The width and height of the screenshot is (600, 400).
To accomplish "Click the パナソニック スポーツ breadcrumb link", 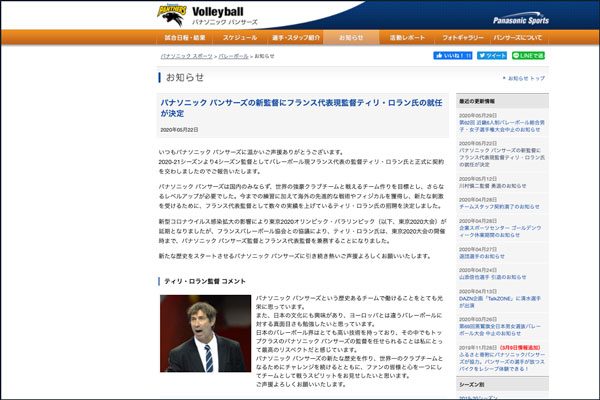I will point(186,56).
